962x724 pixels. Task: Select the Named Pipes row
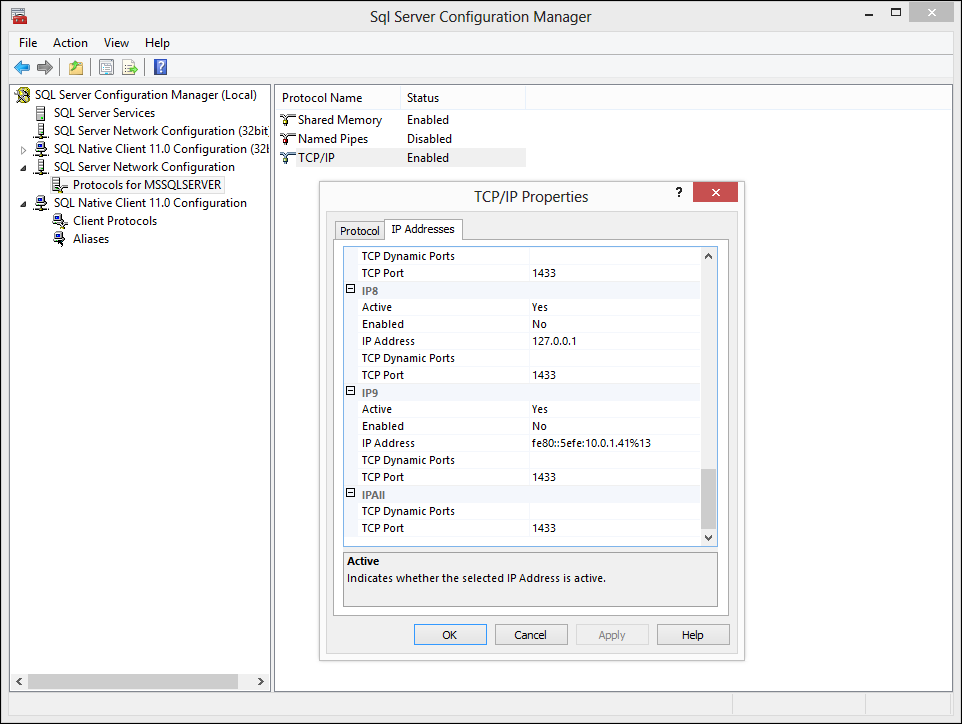point(402,139)
